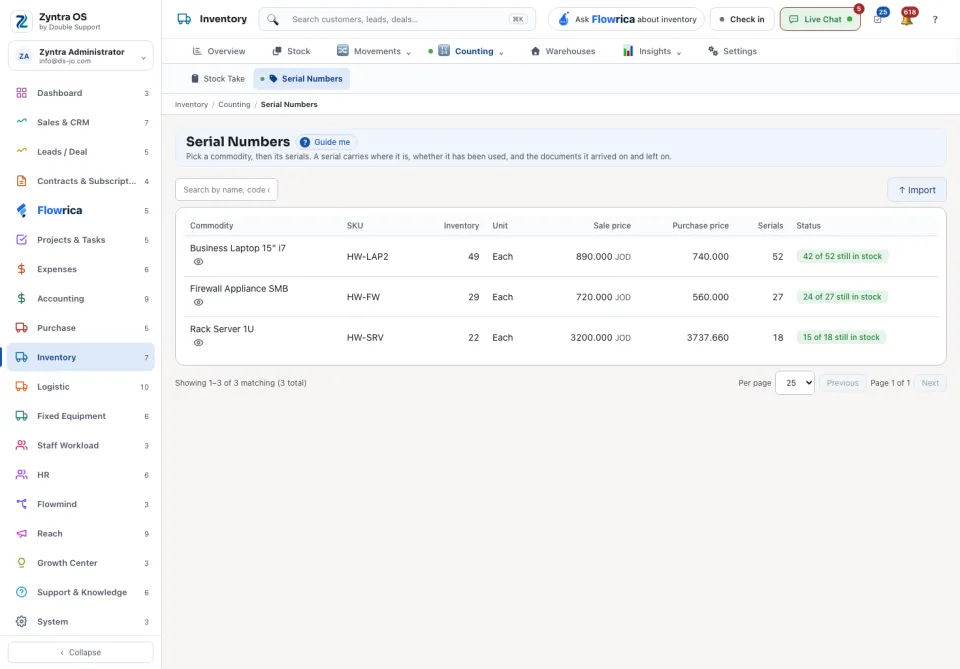960x669 pixels.
Task: Open the notifications bell icon
Action: tap(907, 19)
